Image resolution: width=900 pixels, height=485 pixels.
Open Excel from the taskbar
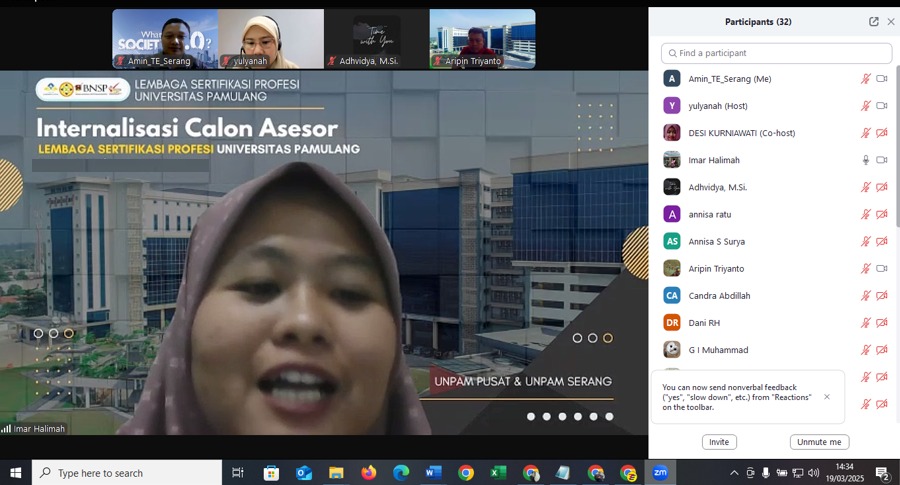point(498,472)
